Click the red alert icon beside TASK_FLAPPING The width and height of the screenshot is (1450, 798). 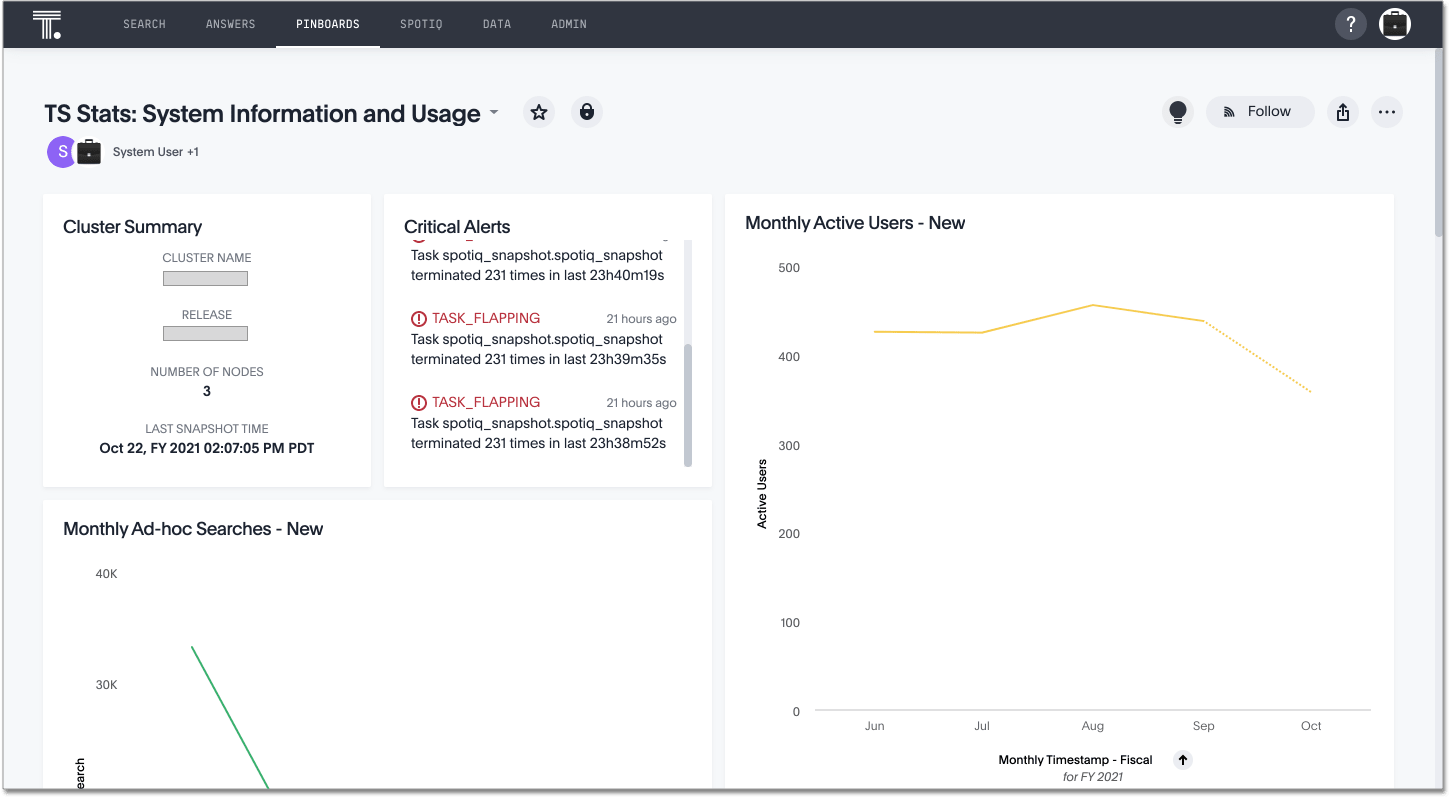pos(419,318)
